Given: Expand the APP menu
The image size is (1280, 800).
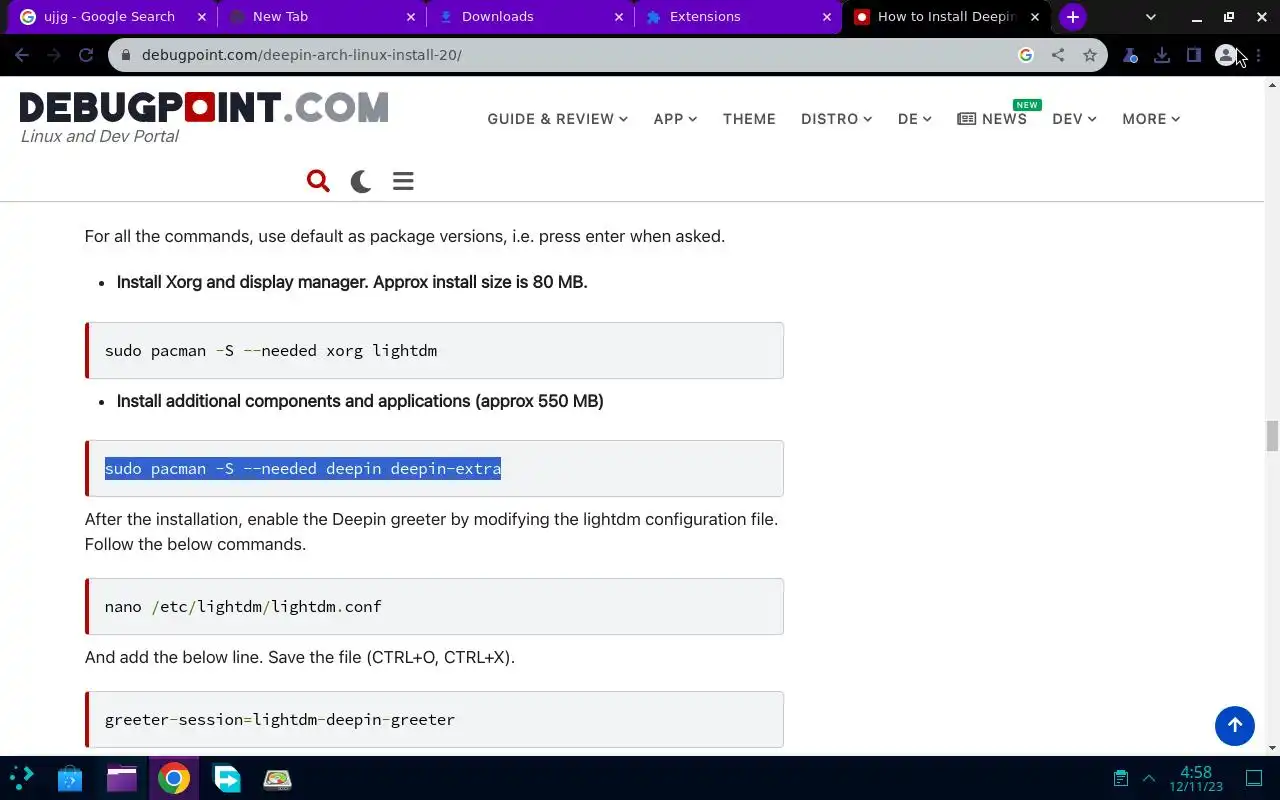Looking at the screenshot, I should (675, 119).
